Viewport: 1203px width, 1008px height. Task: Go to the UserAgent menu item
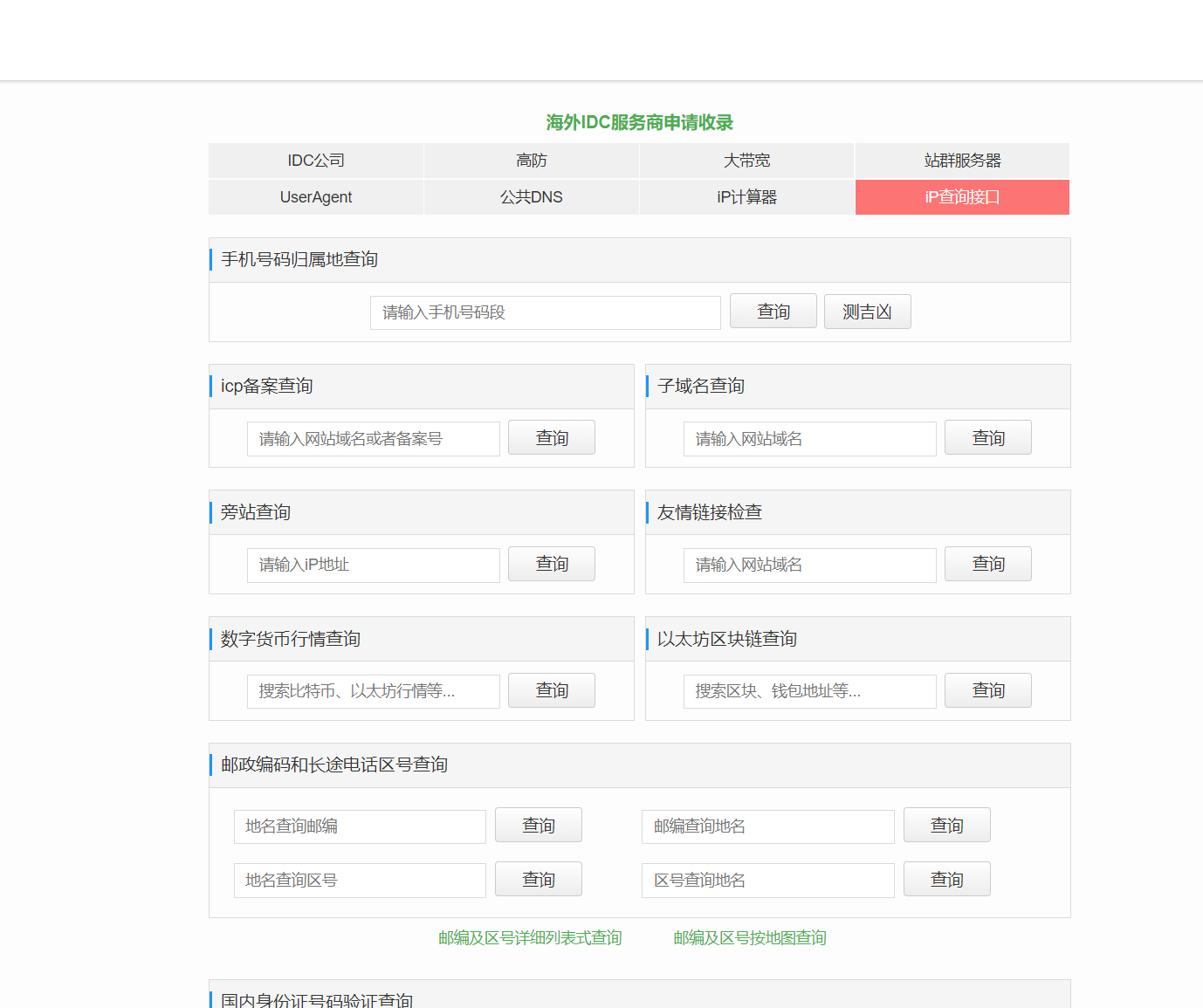tap(316, 197)
